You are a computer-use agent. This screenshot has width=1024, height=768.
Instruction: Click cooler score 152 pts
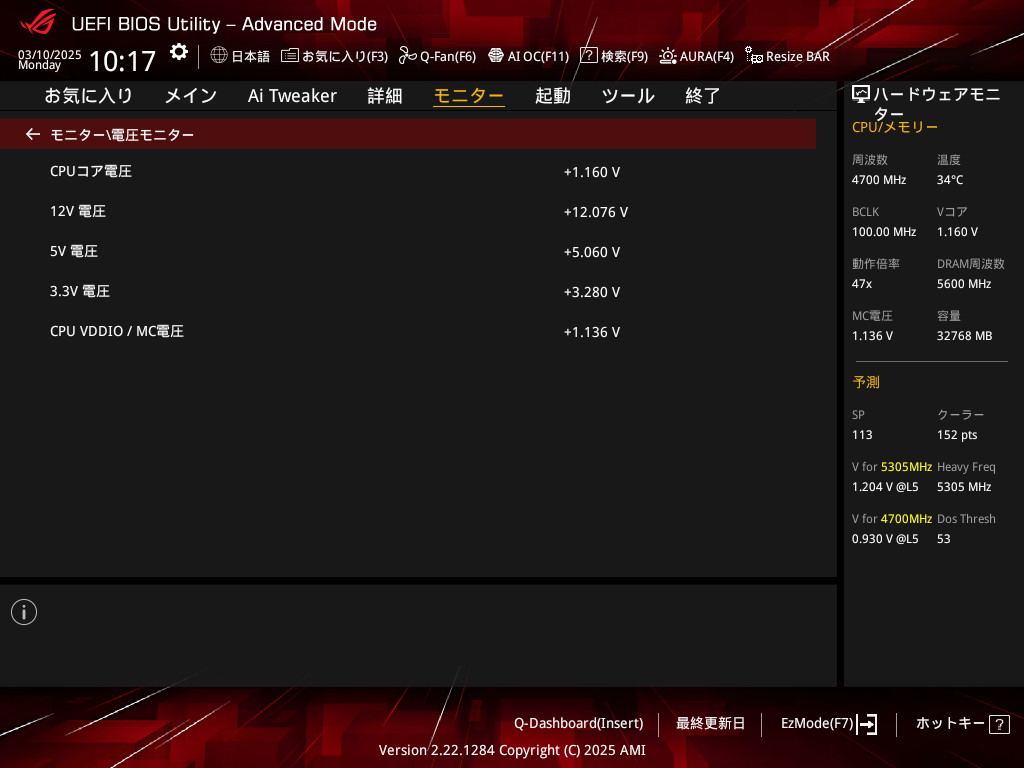957,435
